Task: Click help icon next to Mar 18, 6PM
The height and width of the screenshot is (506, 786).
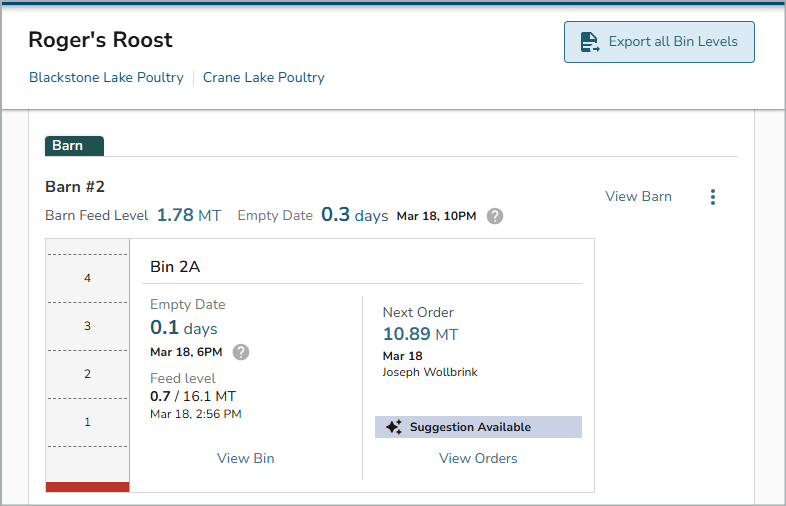Action: [x=241, y=352]
